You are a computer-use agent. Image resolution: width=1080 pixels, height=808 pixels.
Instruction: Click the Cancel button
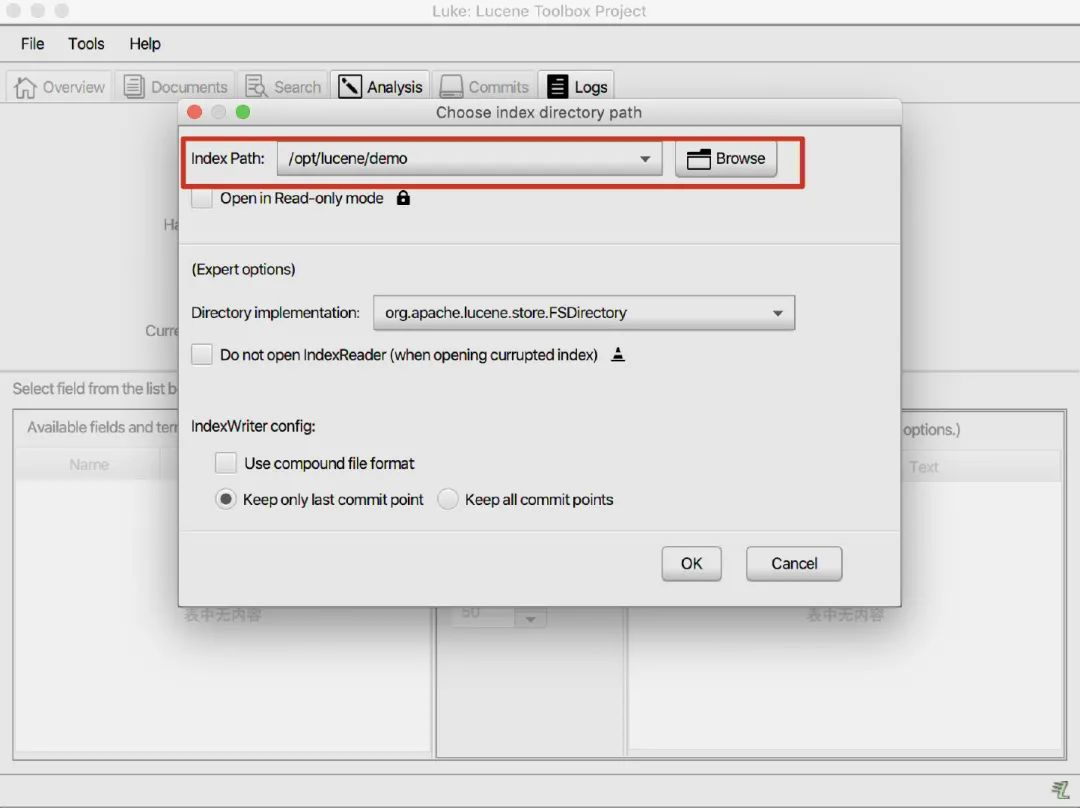click(794, 563)
